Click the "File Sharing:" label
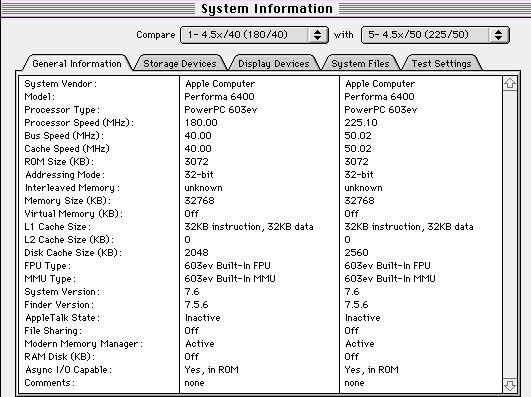The image size is (531, 397). 53,331
